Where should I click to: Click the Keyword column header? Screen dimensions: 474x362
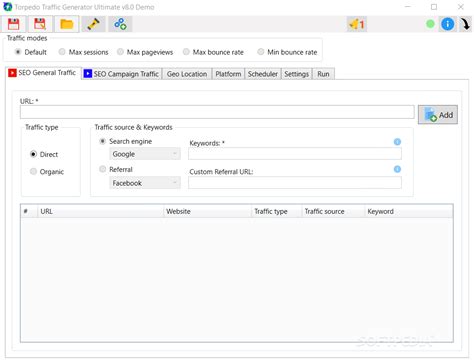(409, 211)
